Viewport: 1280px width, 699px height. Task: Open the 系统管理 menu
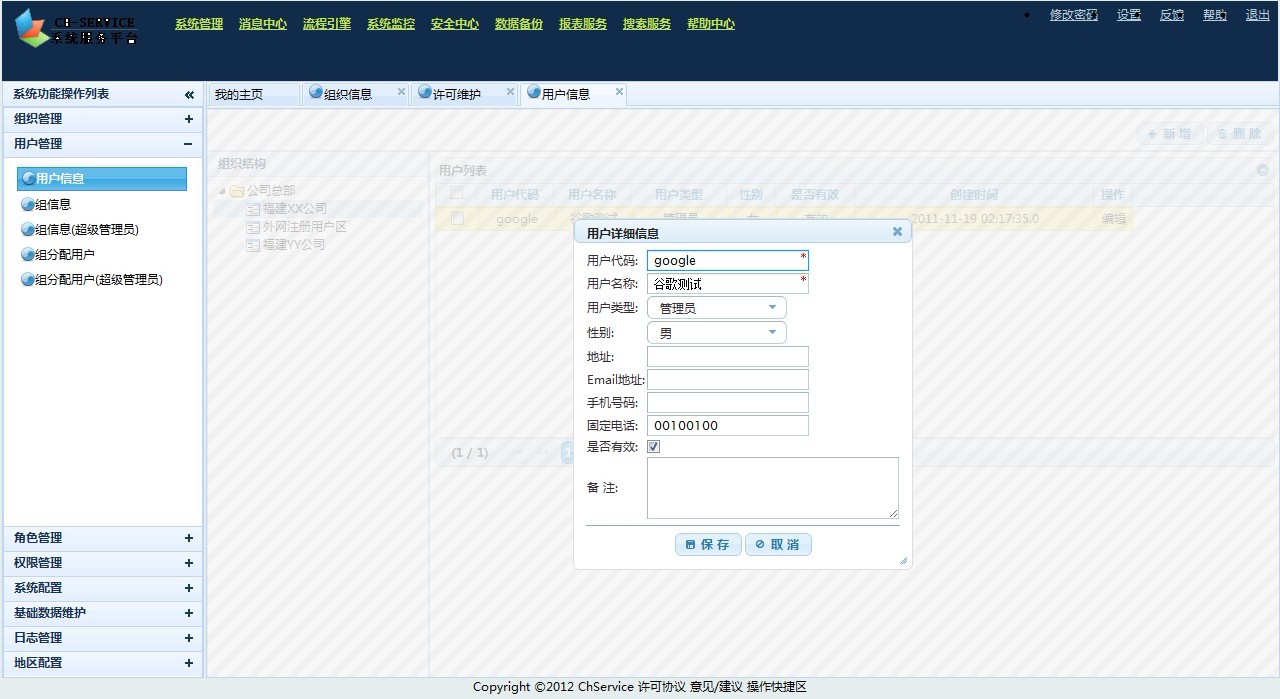click(x=199, y=24)
